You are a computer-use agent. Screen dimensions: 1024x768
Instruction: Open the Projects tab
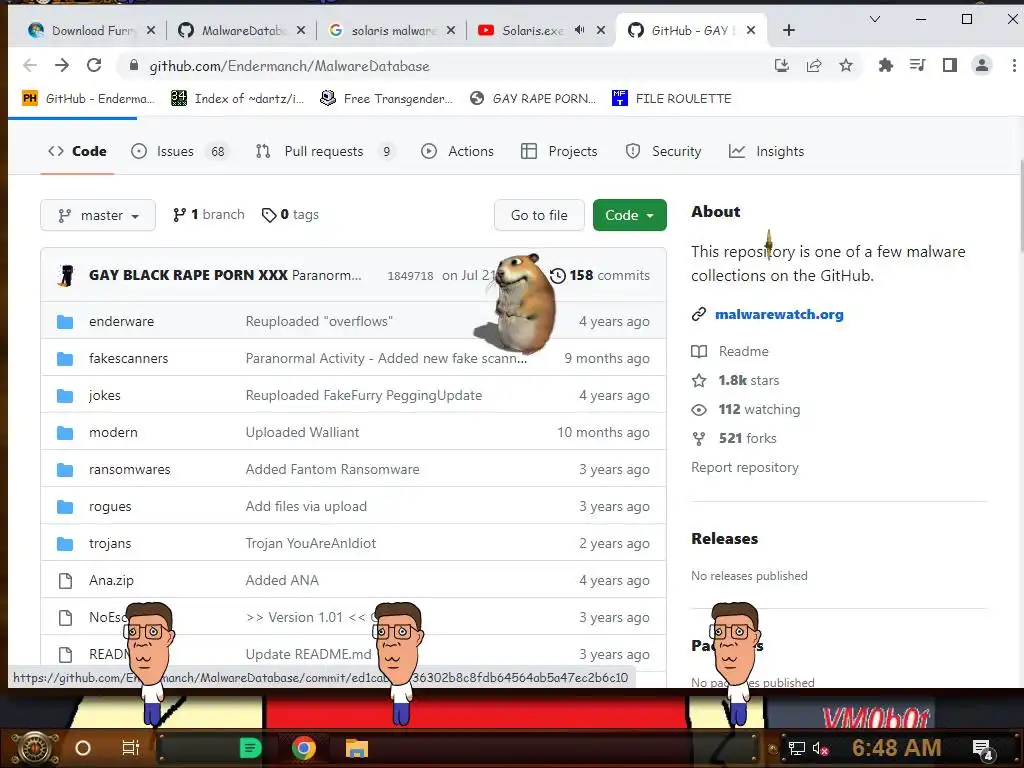tap(559, 152)
